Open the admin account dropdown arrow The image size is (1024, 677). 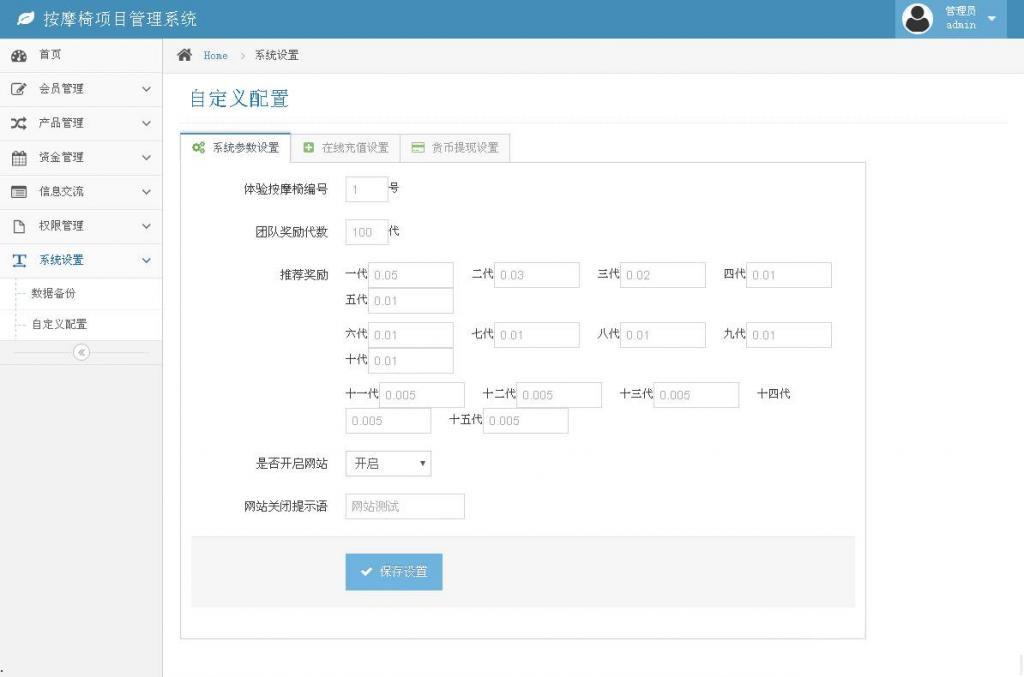coord(992,18)
